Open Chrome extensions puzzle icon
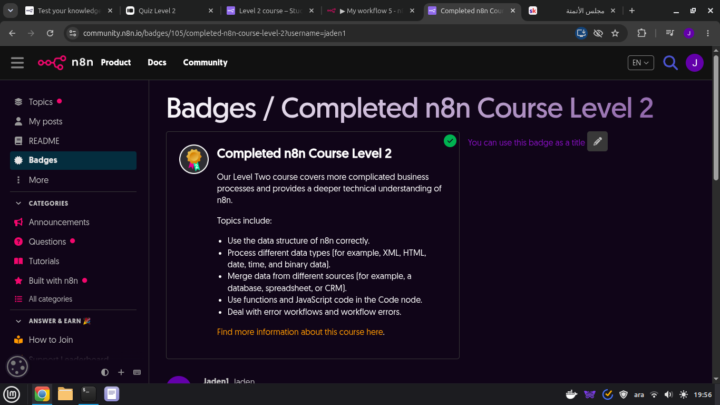 coord(641,33)
